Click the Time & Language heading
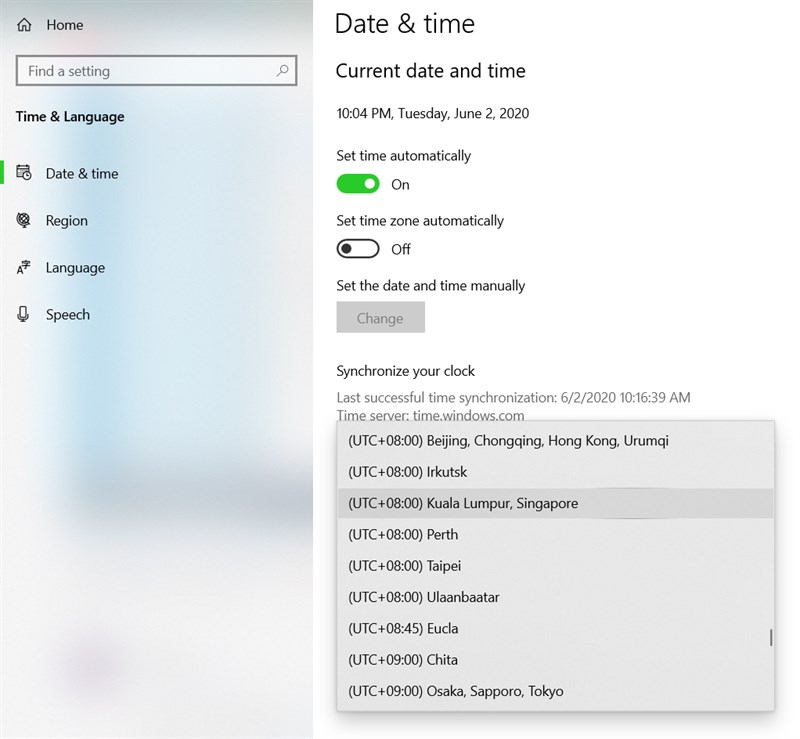 point(70,116)
